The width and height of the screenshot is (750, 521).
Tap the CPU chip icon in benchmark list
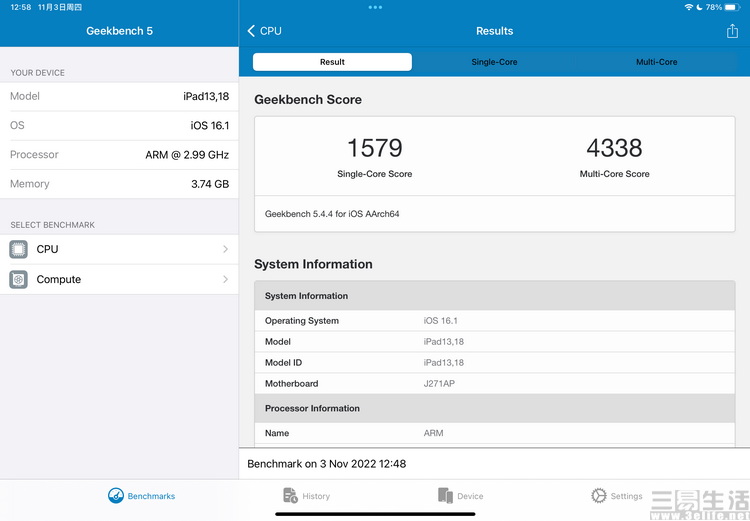click(x=18, y=249)
